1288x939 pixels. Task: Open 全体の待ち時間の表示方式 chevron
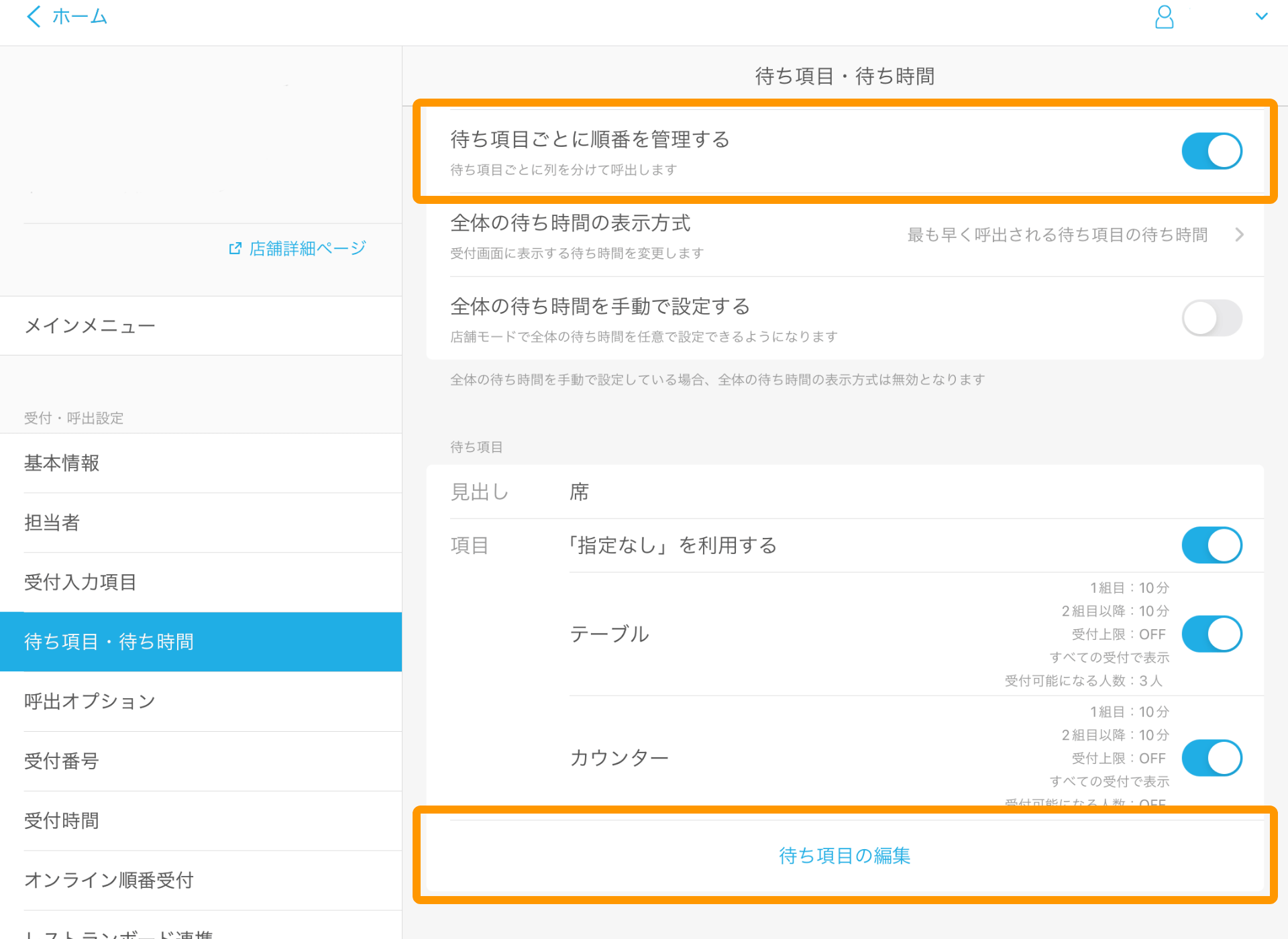[1239, 235]
